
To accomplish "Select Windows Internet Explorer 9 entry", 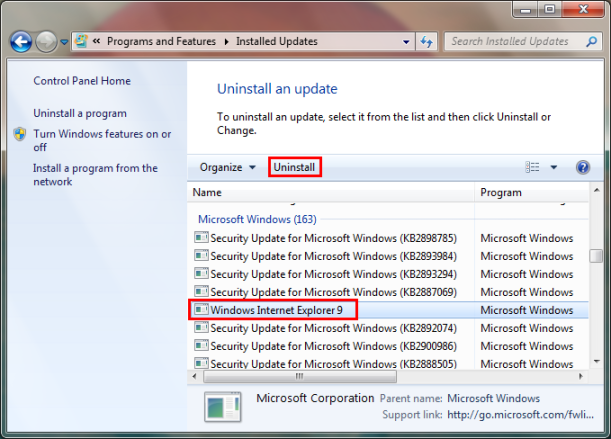I will (x=388, y=310).
